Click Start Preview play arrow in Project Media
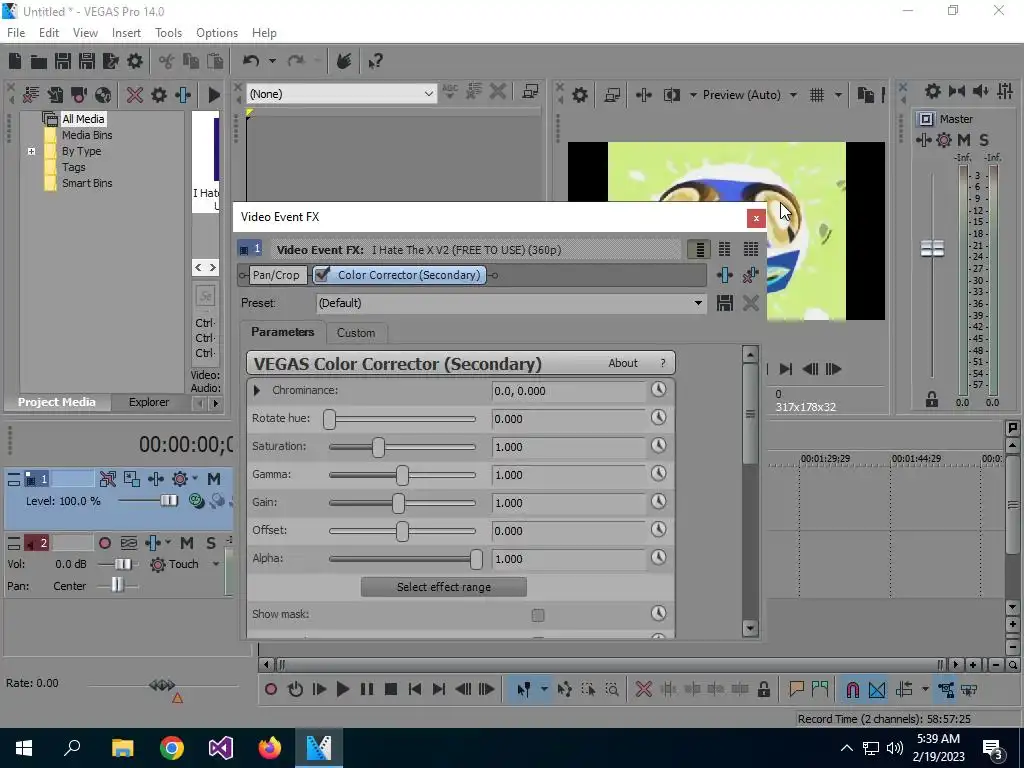Image resolution: width=1024 pixels, height=768 pixels. pos(214,95)
